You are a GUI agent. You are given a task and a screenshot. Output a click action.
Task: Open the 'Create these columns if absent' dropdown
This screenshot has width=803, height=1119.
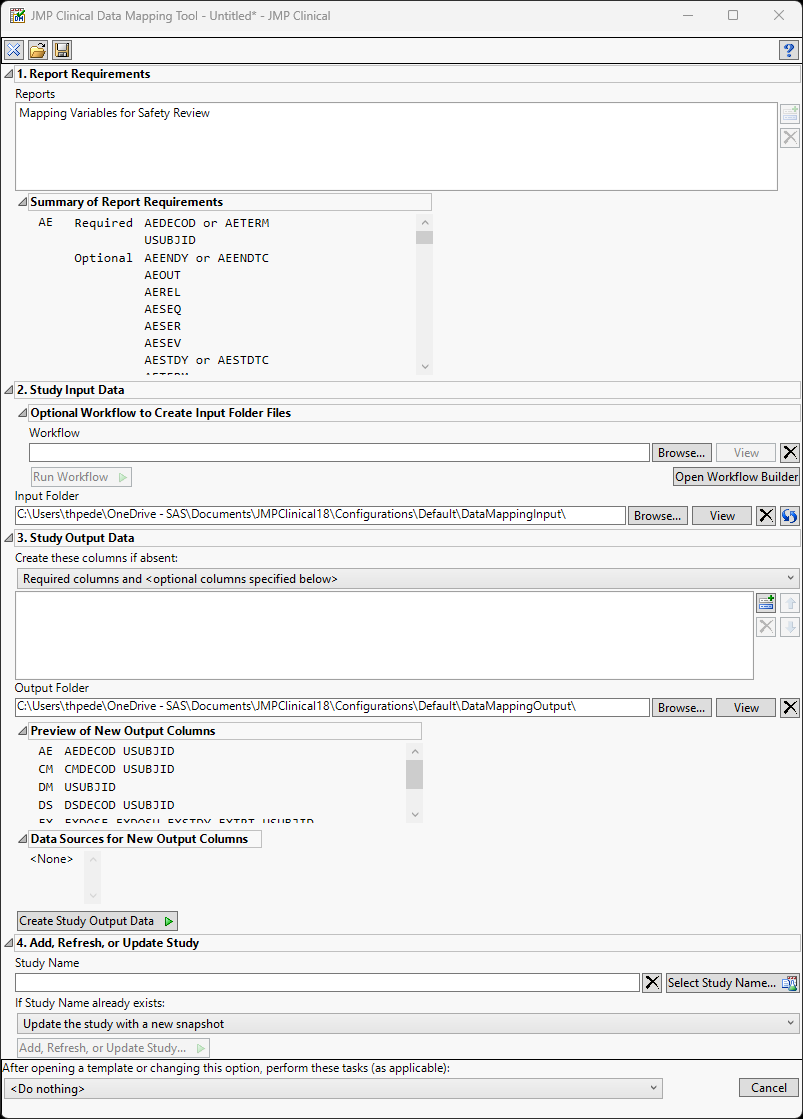[408, 579]
